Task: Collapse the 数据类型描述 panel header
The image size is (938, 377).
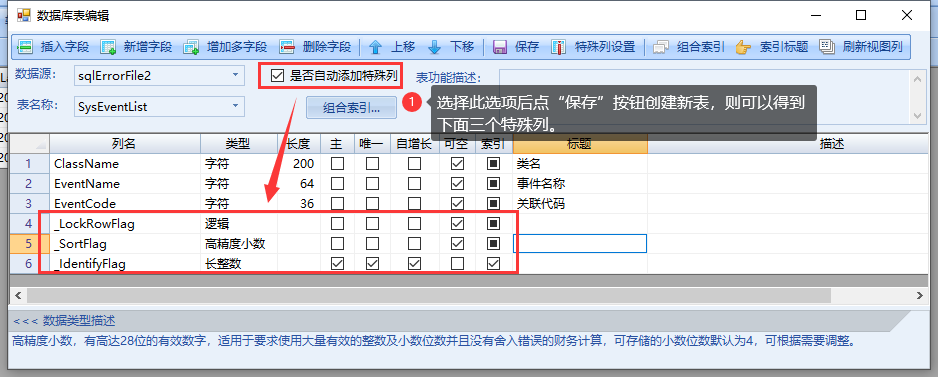Action: pyautogui.click(x=64, y=321)
